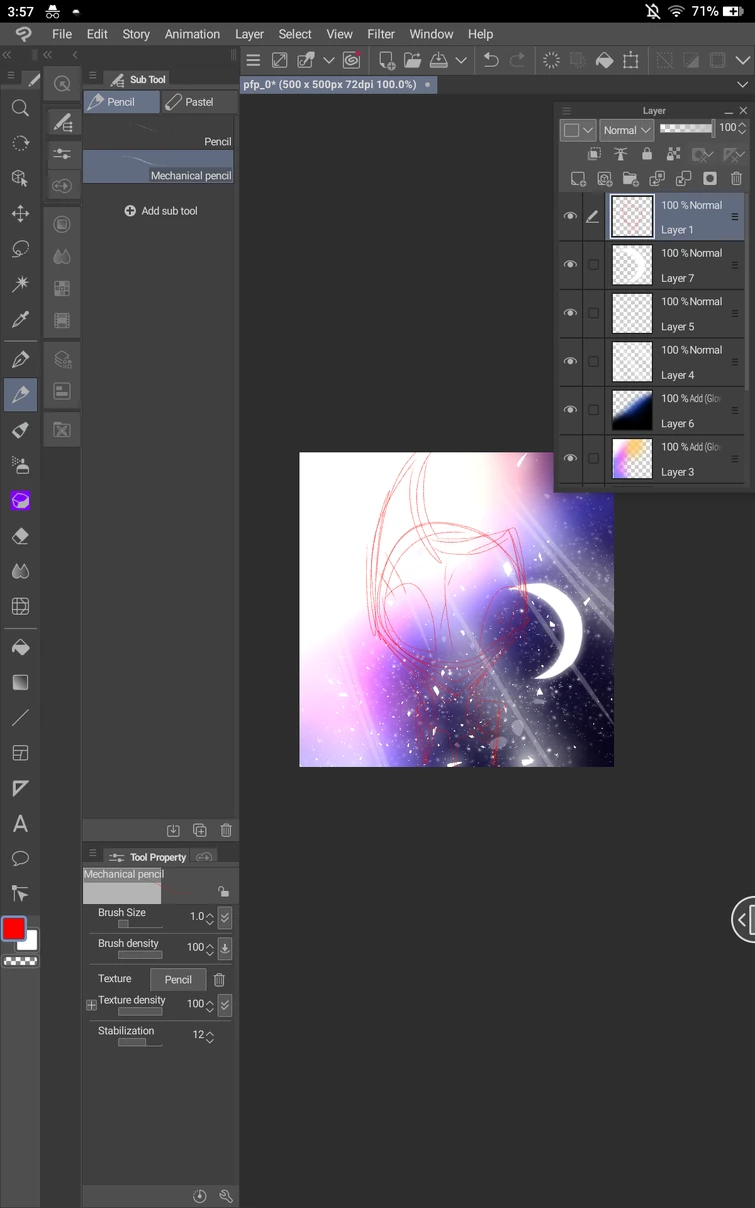Viewport: 755px width, 1208px height.
Task: Click the Texture Pencil button
Action: pyautogui.click(x=178, y=979)
